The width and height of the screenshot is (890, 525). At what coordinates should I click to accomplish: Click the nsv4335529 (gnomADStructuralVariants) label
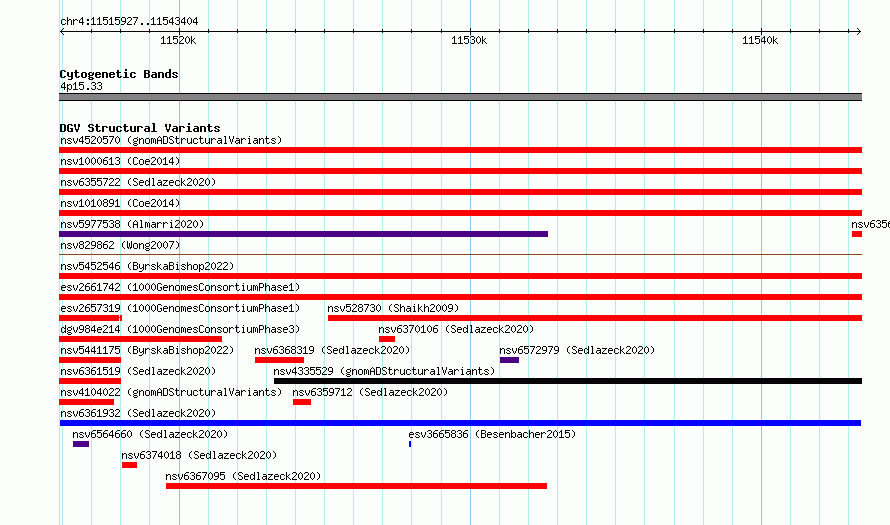pyautogui.click(x=384, y=371)
